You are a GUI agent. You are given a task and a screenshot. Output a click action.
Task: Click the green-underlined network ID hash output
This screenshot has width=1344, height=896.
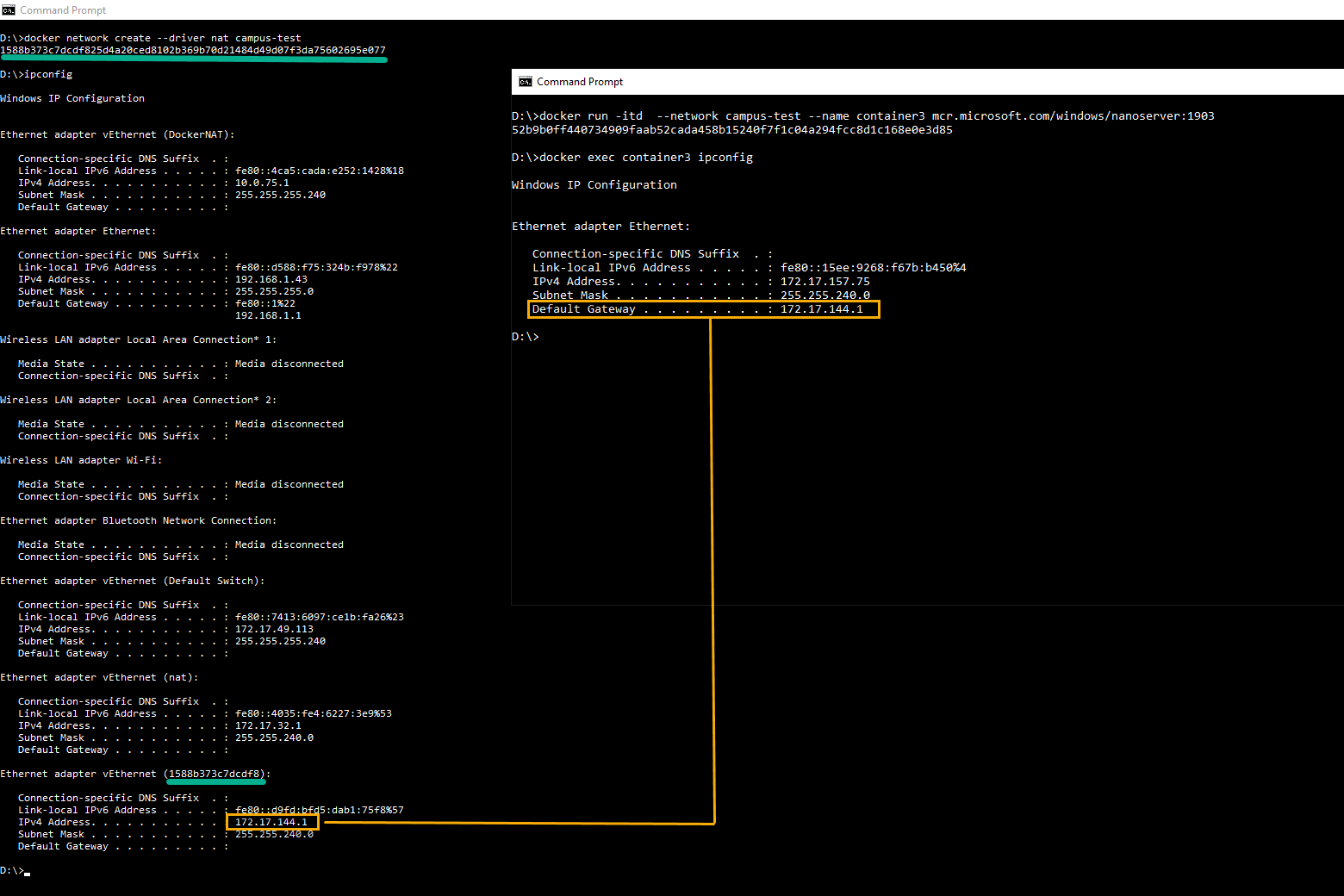pyautogui.click(x=193, y=50)
